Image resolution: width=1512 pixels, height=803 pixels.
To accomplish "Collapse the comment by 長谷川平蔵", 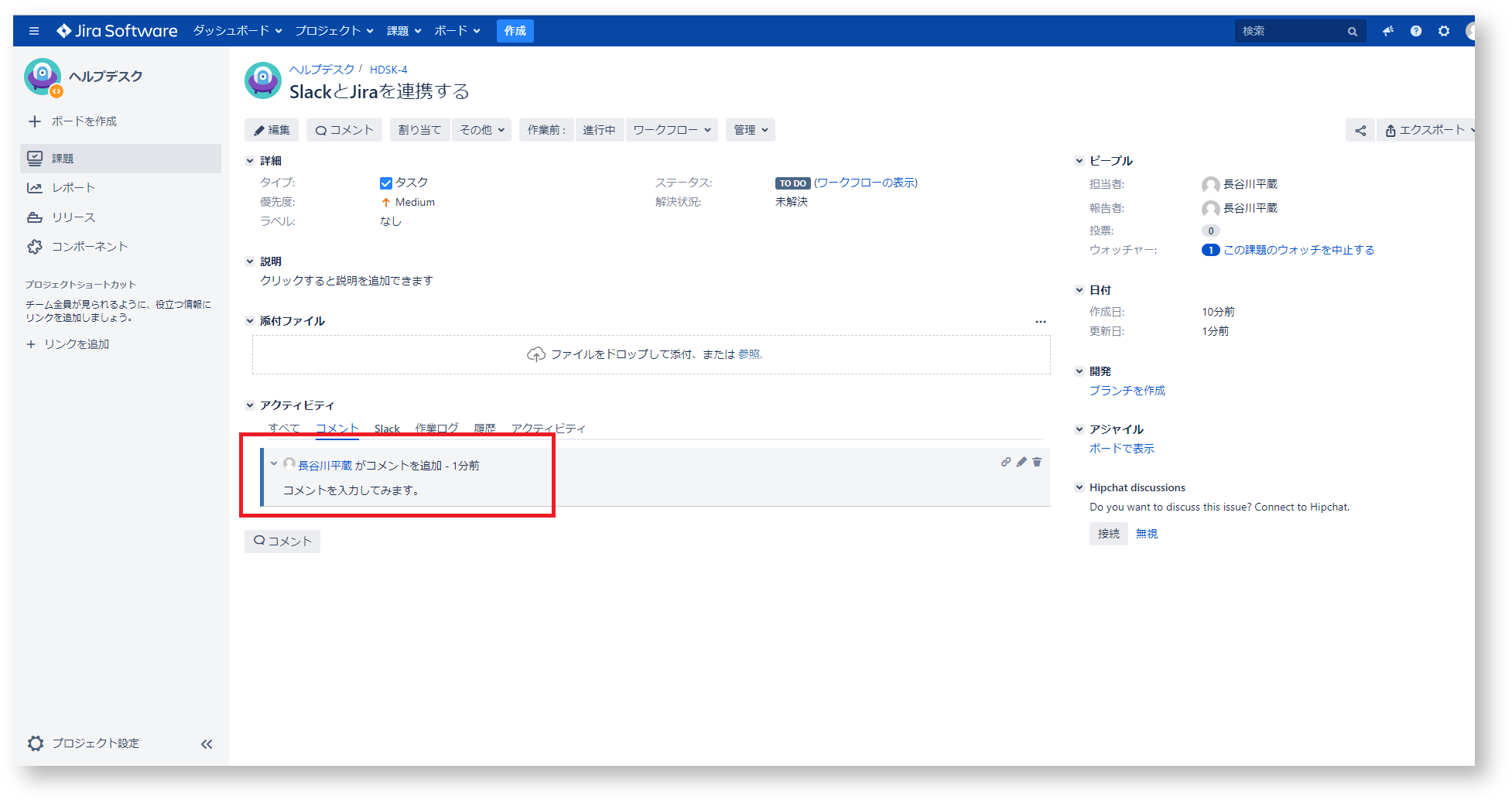I will click(x=274, y=464).
